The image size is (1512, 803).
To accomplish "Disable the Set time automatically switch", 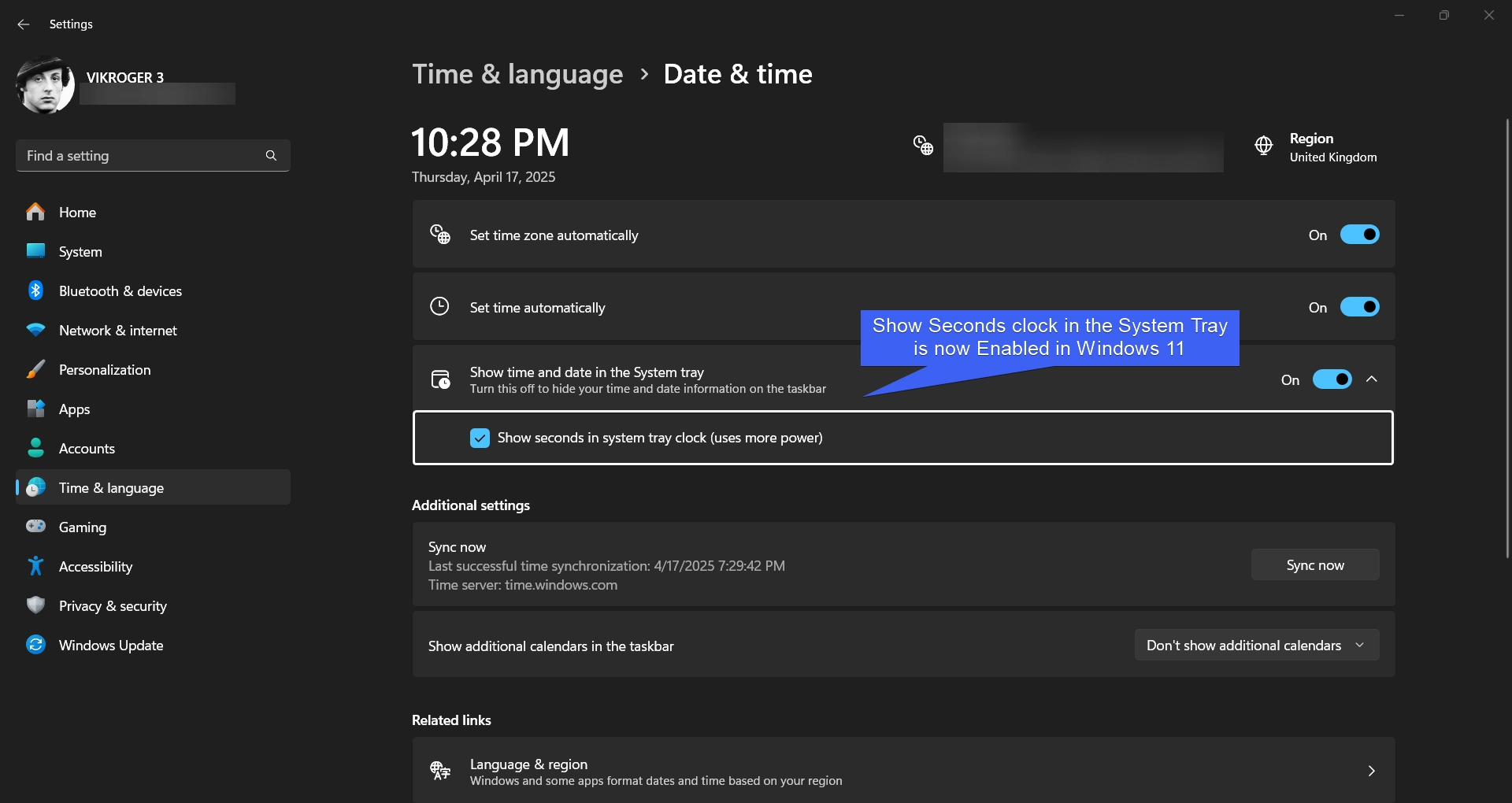I will click(x=1359, y=307).
